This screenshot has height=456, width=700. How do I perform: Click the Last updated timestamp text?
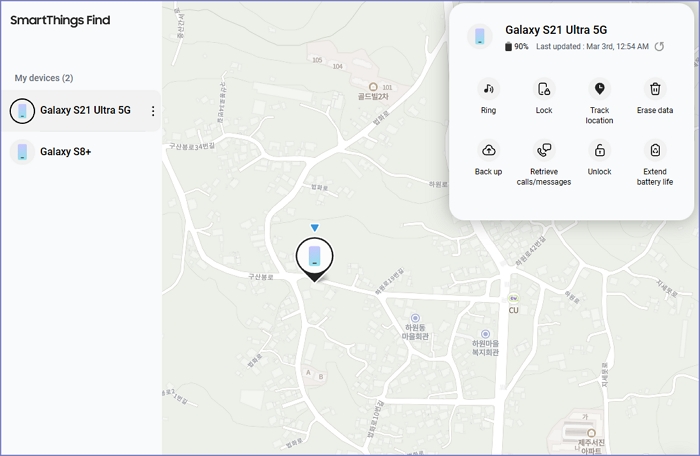(x=592, y=46)
